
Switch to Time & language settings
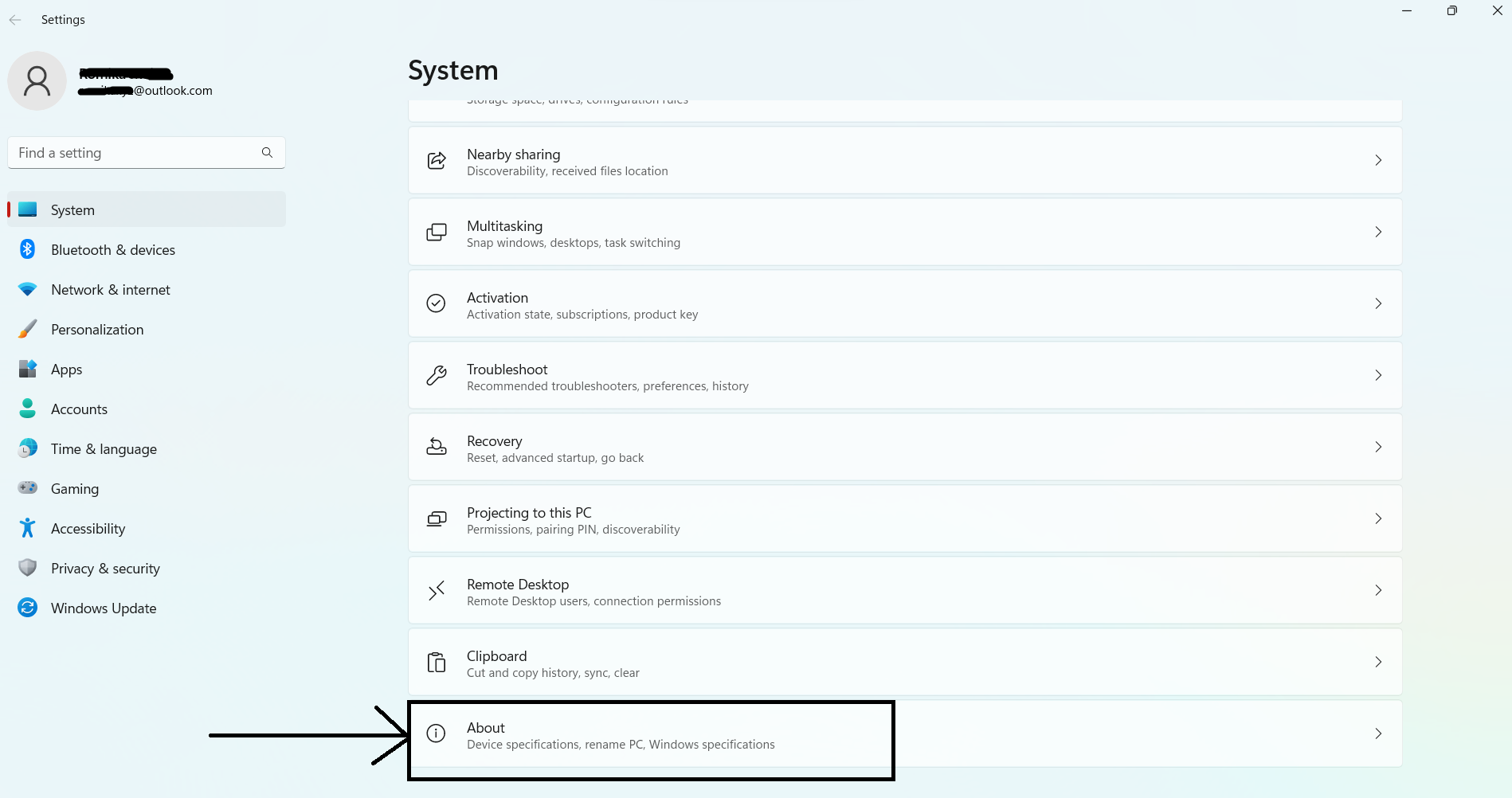tap(104, 449)
